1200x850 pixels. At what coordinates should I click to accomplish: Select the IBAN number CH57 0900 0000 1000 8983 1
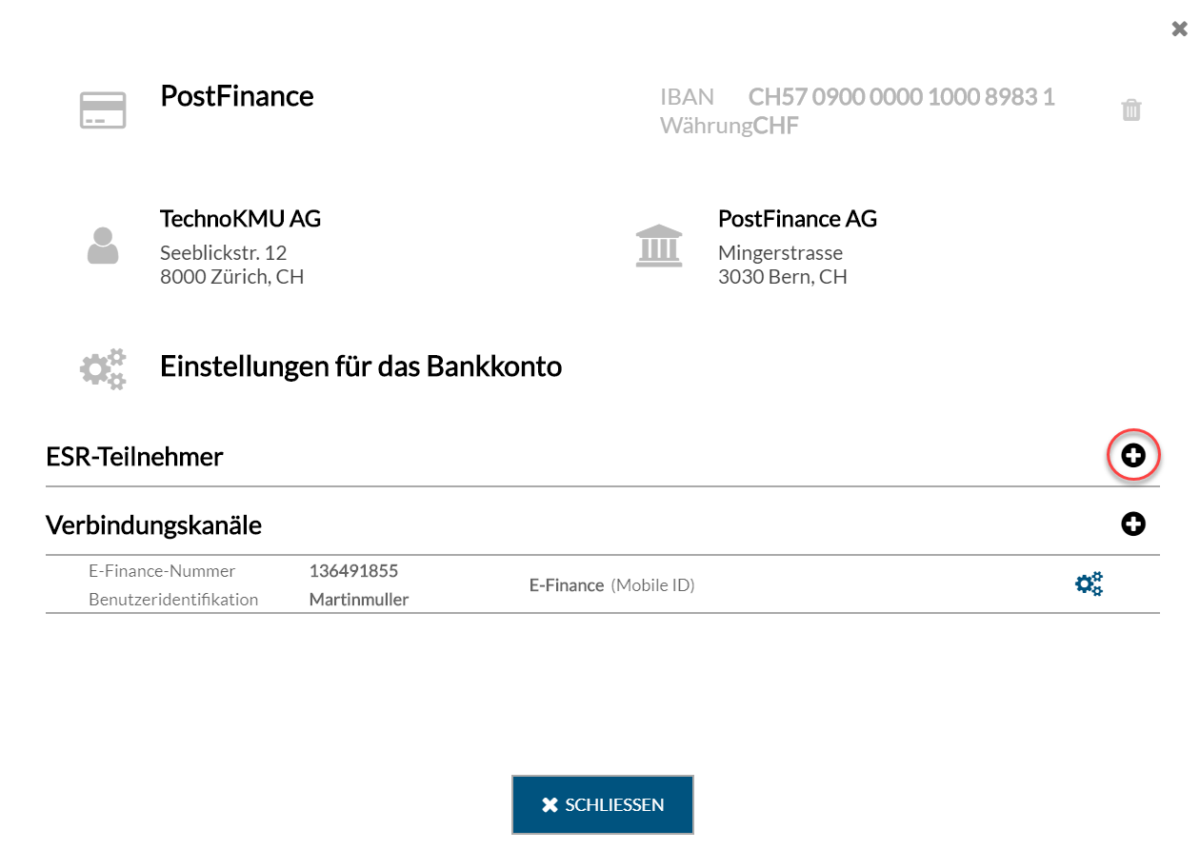[901, 96]
